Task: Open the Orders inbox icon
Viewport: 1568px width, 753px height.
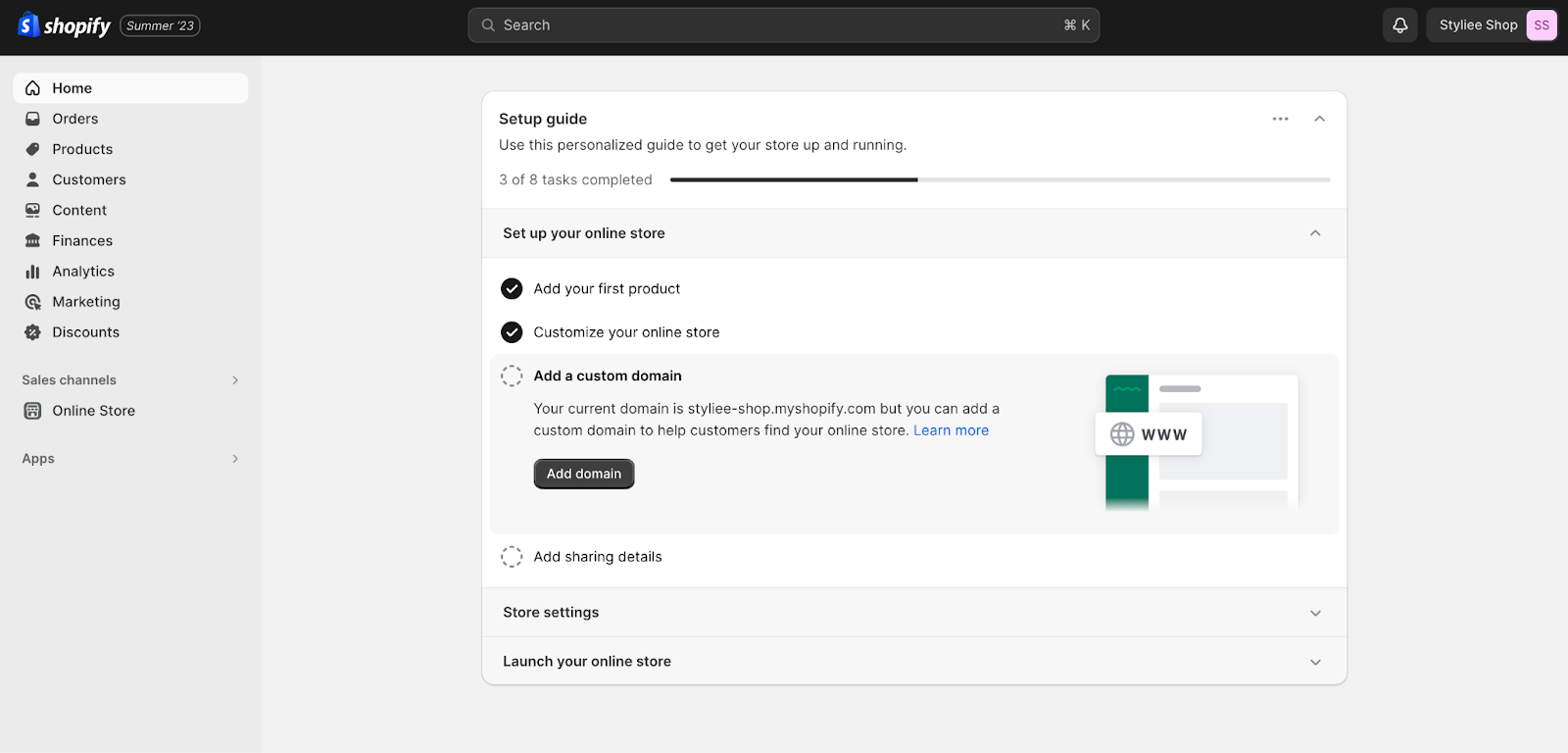Action: click(x=32, y=119)
